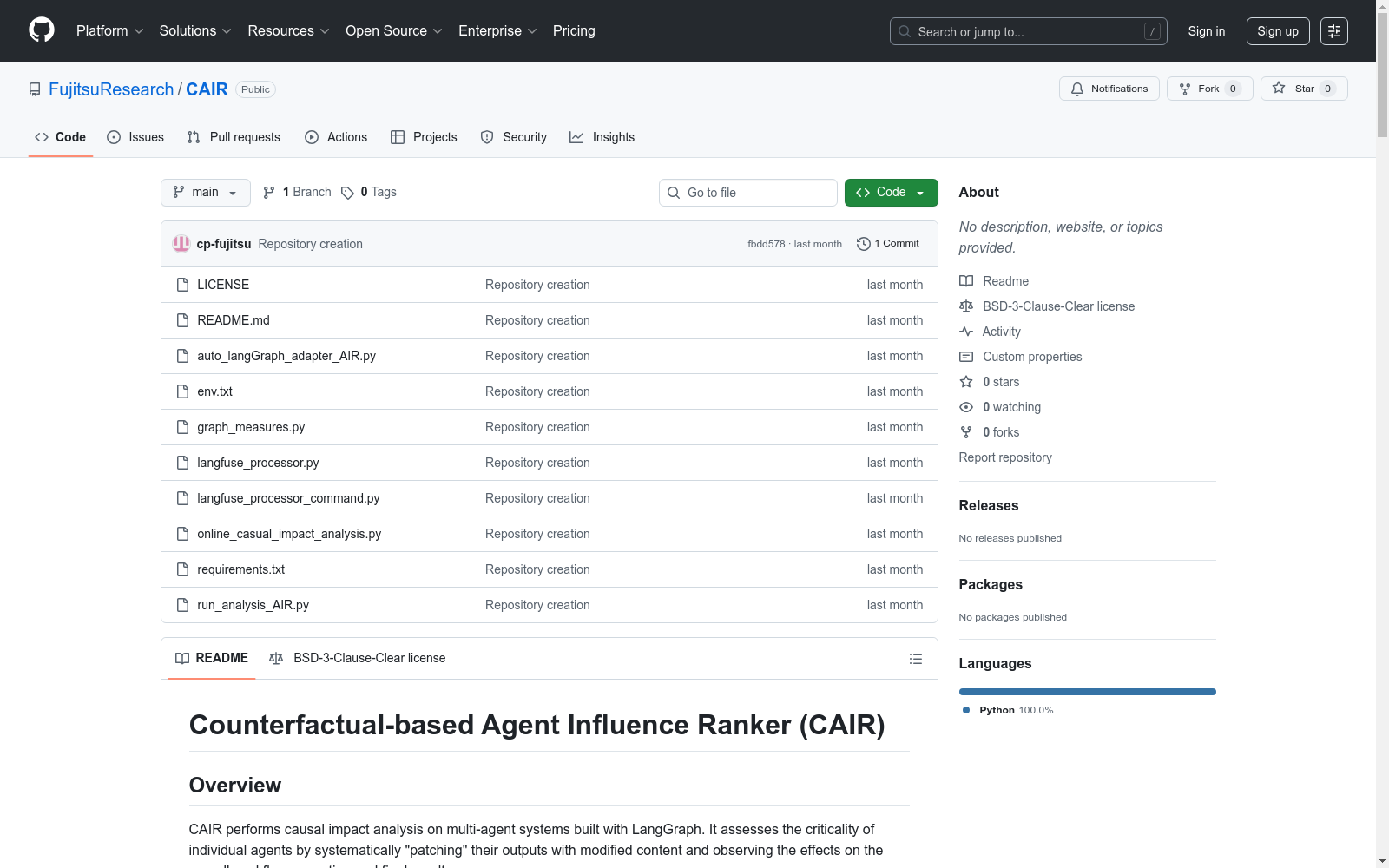1389x868 pixels.
Task: Expand the Resources menu
Action: pos(288,30)
